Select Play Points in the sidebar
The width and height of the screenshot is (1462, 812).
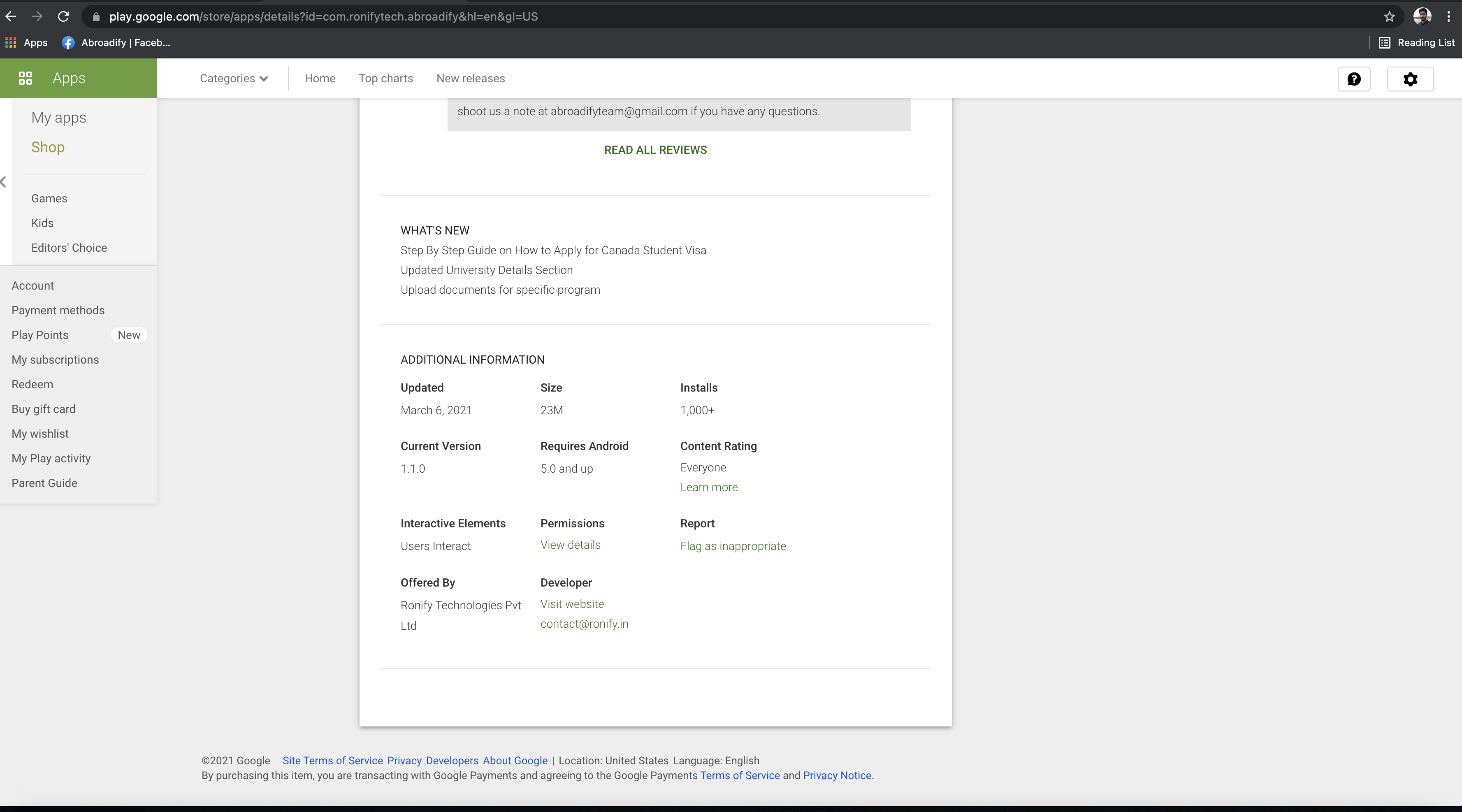pos(40,335)
